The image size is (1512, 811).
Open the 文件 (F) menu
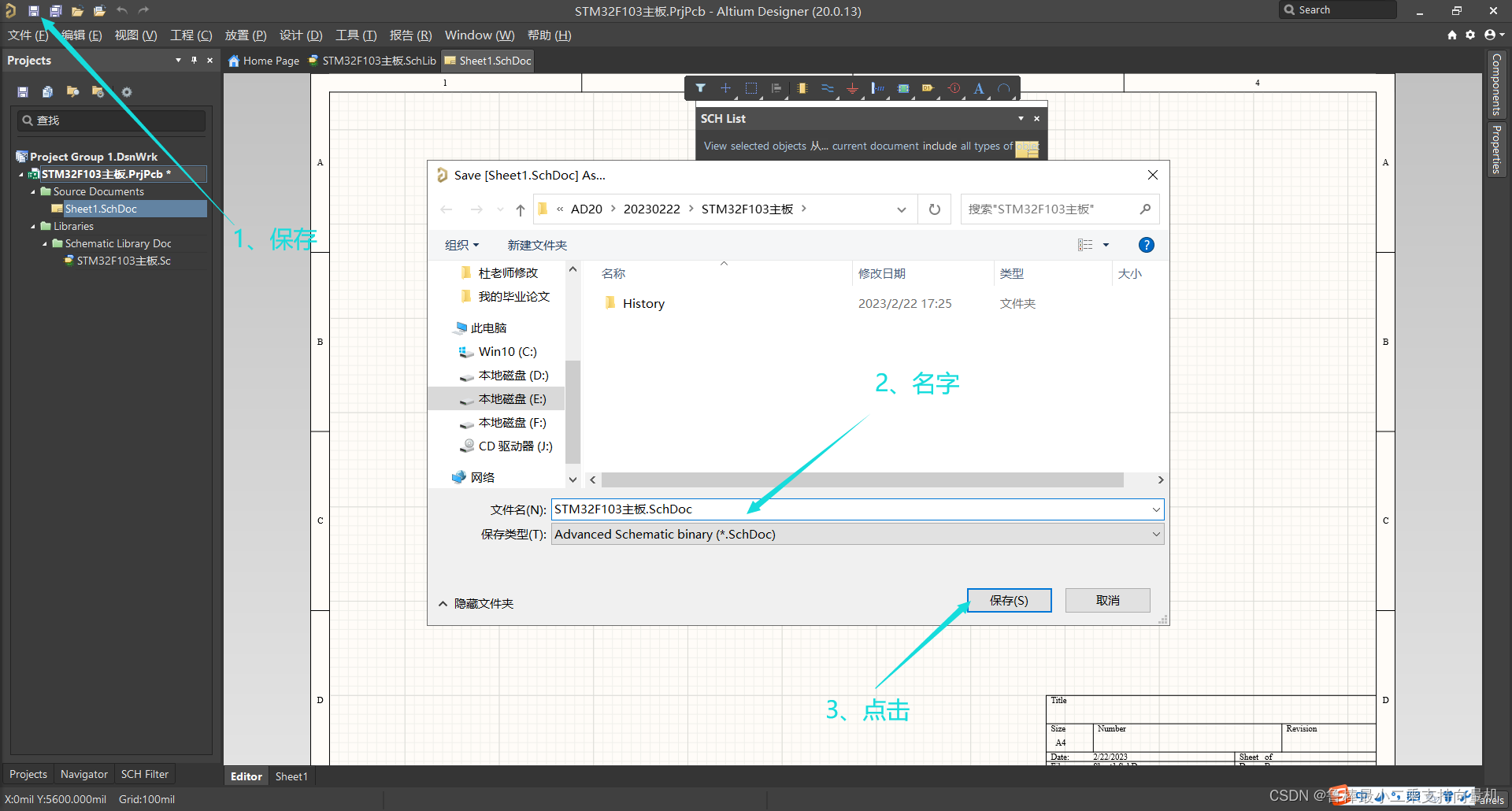pos(28,35)
